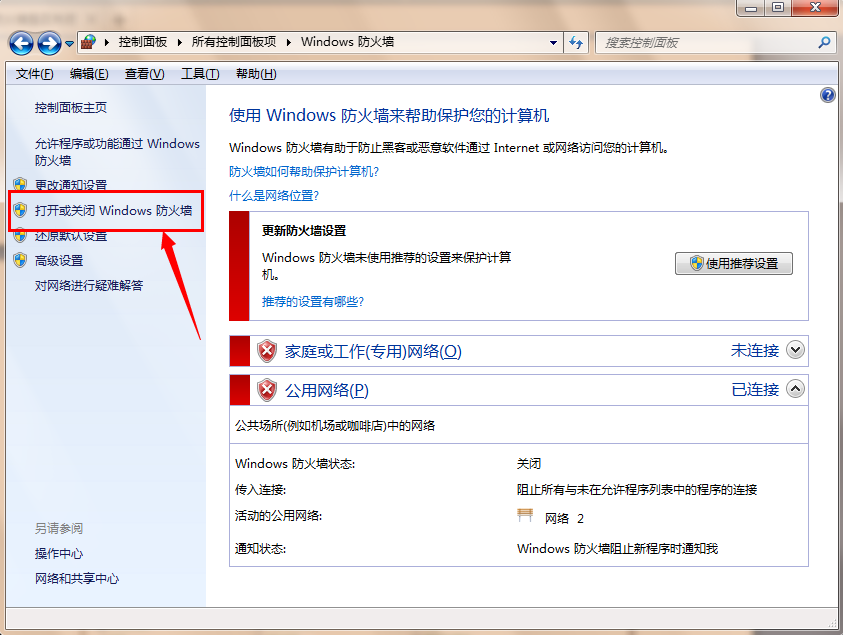This screenshot has width=843, height=635.
Task: Select 所有控制面板项 in the address breadcrumb
Action: point(234,42)
